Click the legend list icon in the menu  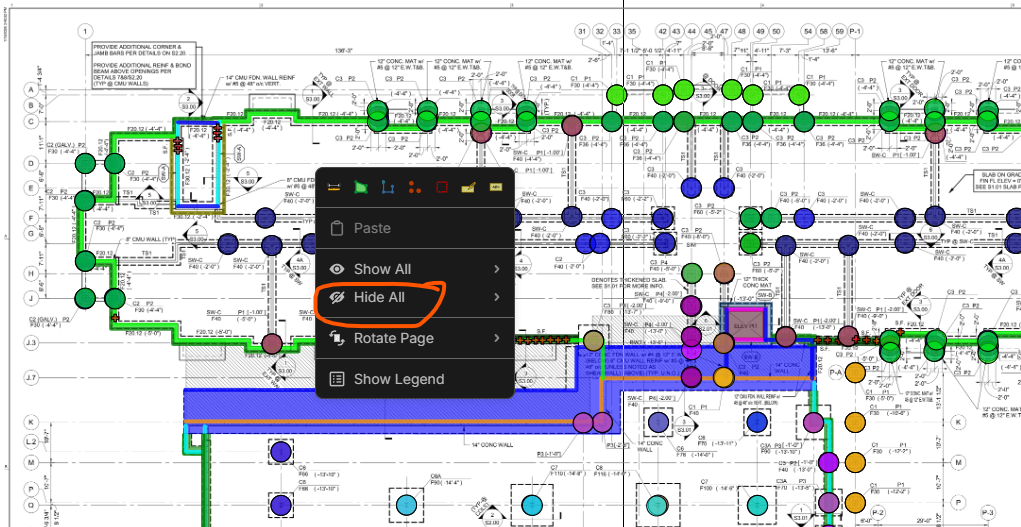337,379
